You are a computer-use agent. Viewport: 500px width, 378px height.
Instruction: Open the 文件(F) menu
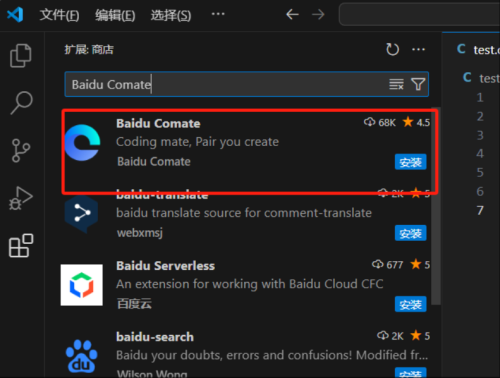click(x=59, y=15)
